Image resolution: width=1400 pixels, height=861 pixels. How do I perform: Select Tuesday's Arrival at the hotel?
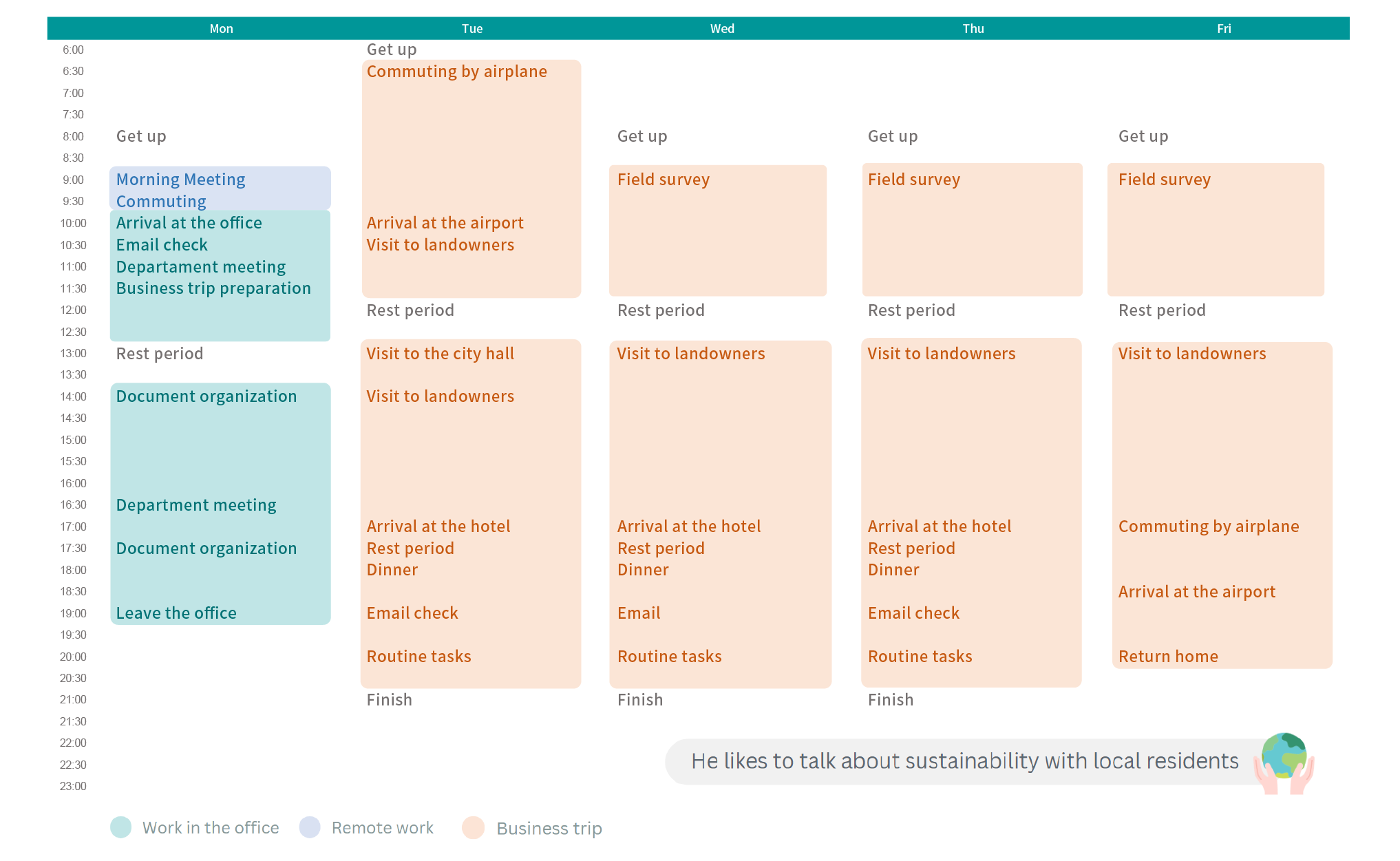[438, 527]
